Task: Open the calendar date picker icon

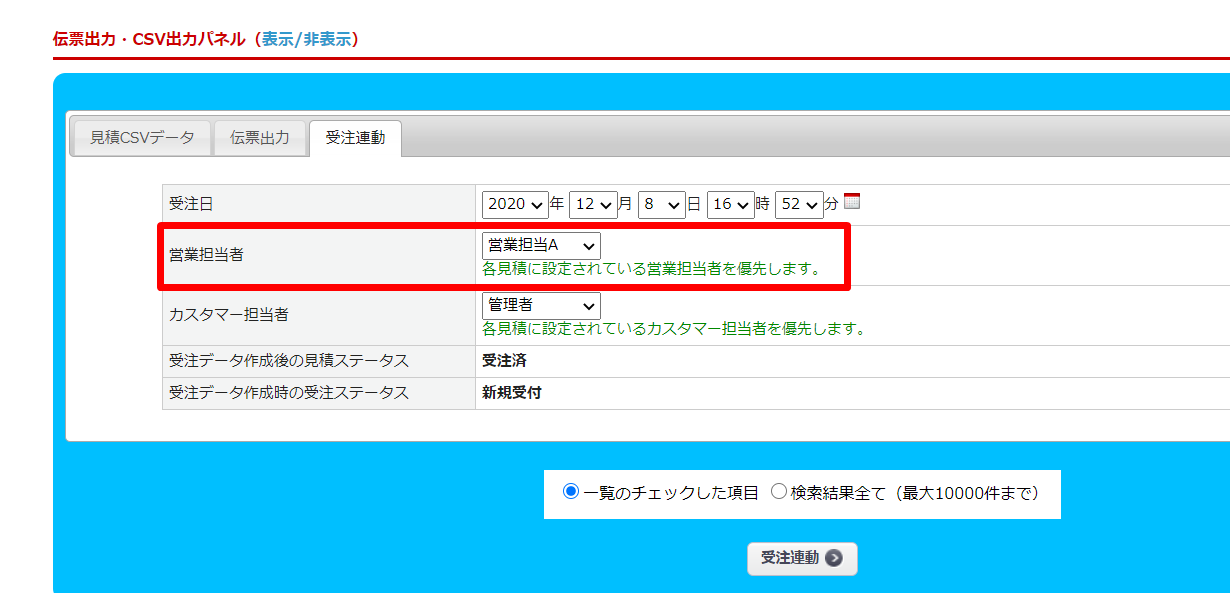Action: coord(852,201)
